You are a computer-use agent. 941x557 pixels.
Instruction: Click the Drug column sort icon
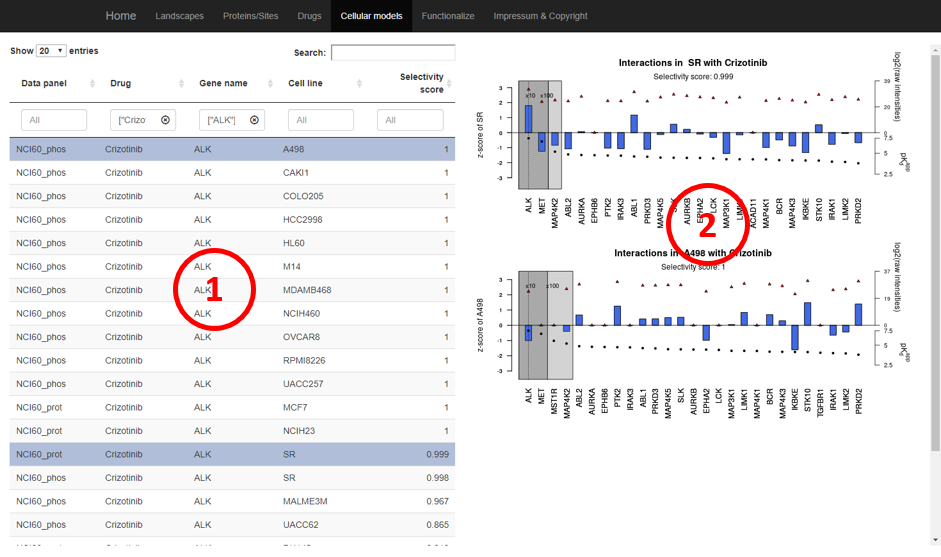coord(181,84)
